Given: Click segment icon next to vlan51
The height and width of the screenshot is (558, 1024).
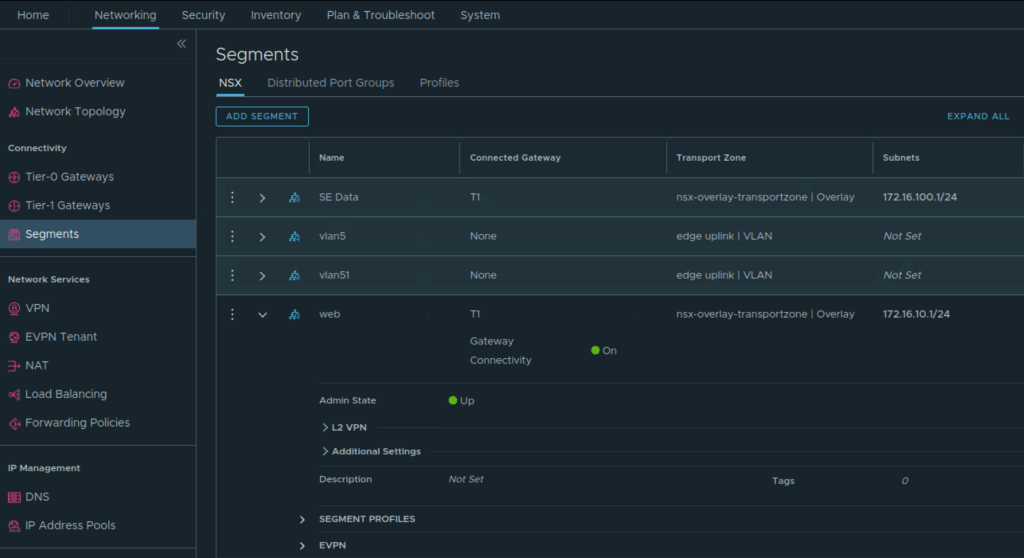Looking at the screenshot, I should tap(294, 276).
